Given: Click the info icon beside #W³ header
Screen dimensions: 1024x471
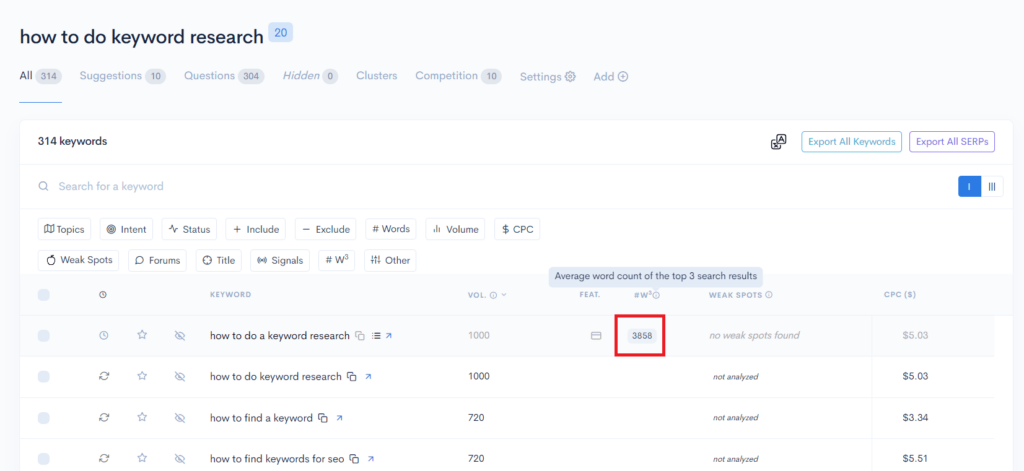Looking at the screenshot, I should click(656, 295).
